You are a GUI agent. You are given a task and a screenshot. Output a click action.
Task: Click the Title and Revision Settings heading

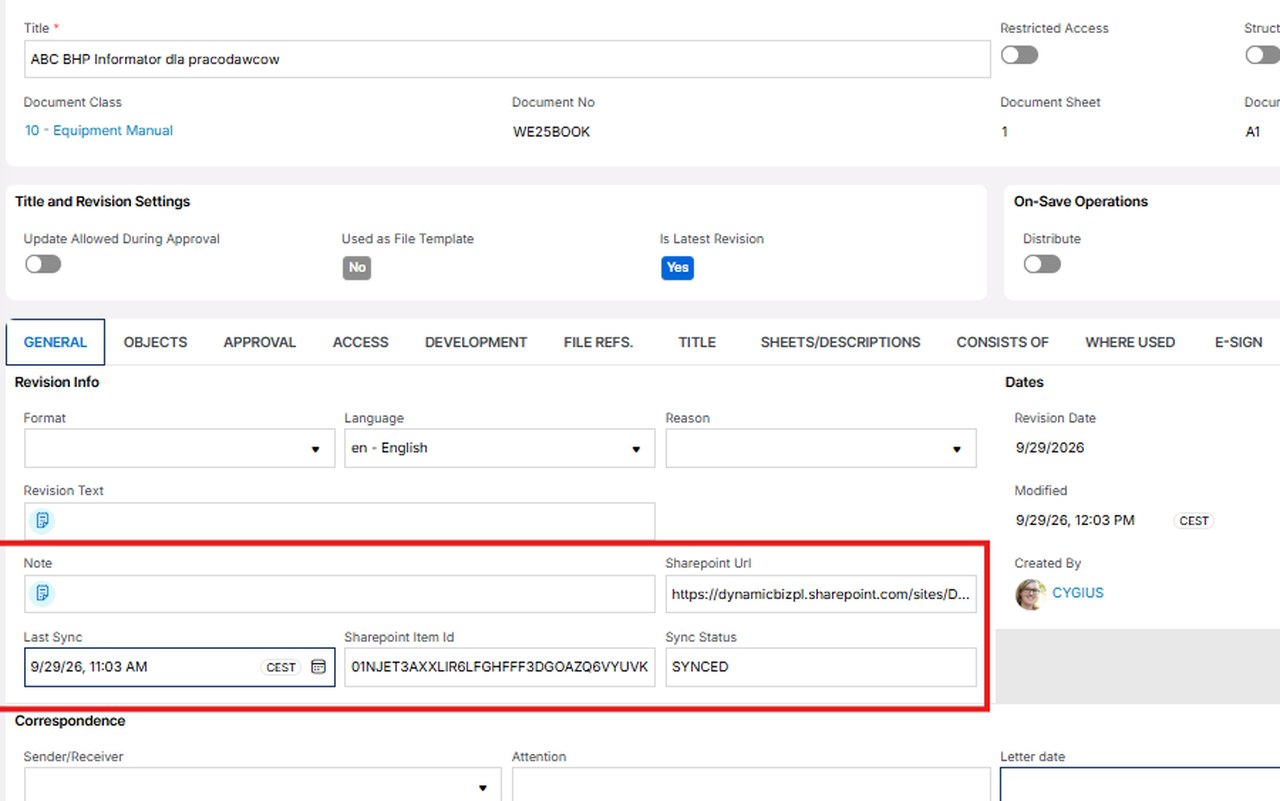coord(102,202)
